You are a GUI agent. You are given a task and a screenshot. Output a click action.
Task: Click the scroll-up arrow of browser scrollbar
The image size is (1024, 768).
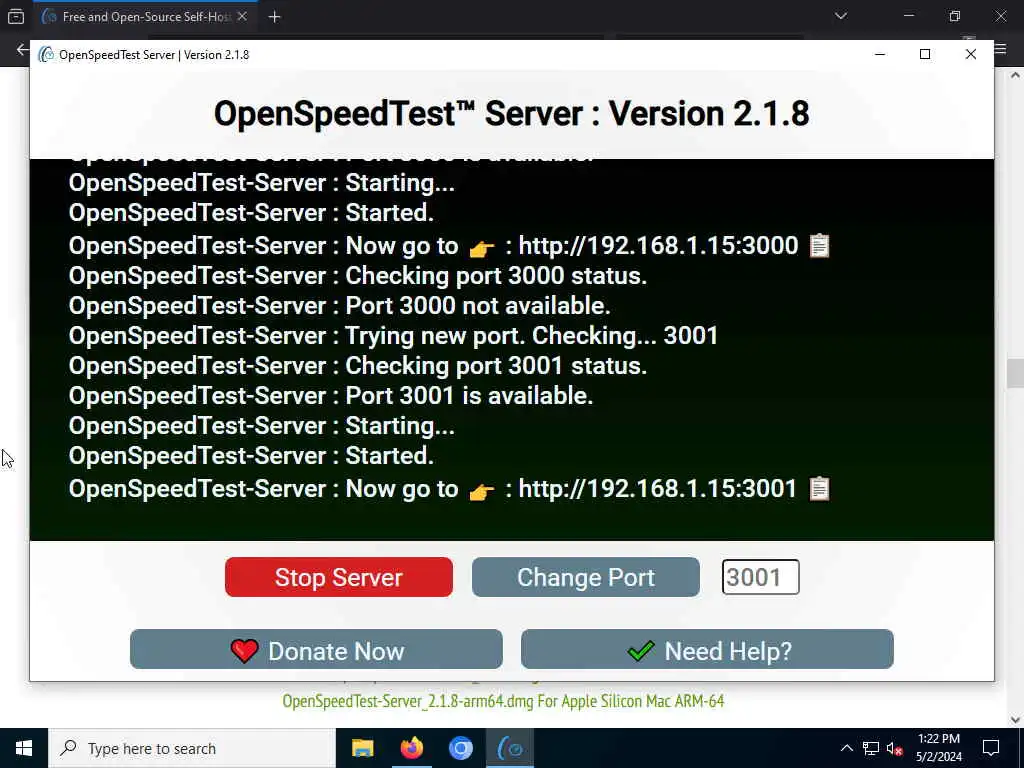point(1016,75)
